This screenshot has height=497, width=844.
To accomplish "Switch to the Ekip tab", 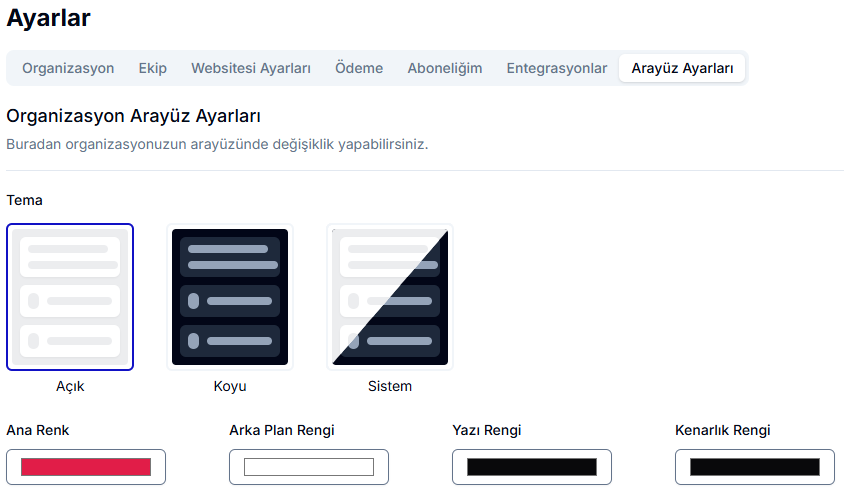I will tap(152, 68).
